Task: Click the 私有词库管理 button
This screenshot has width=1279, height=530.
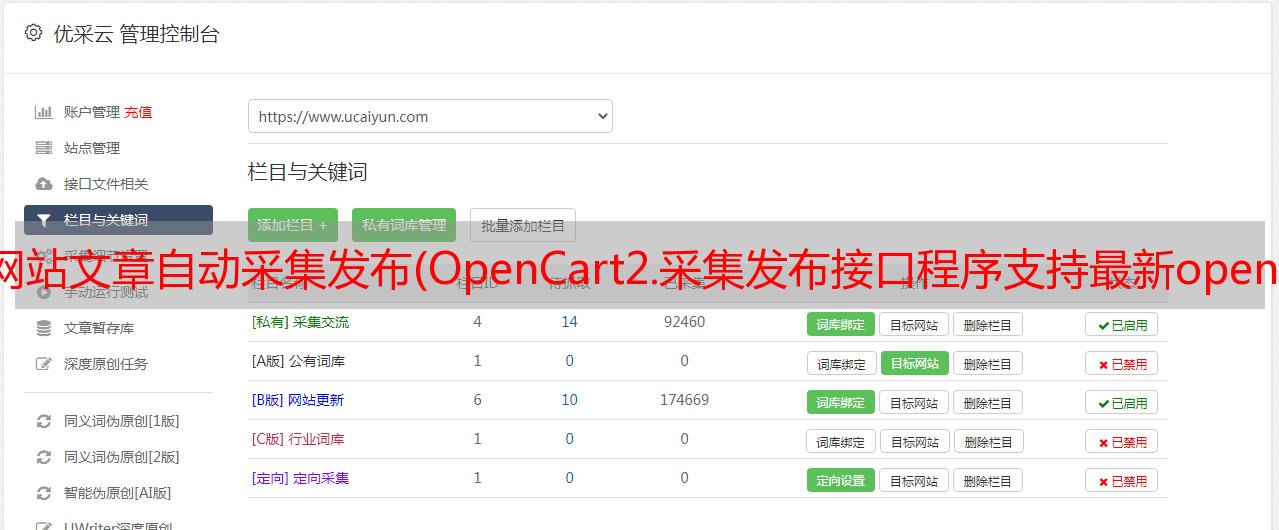Action: [404, 225]
